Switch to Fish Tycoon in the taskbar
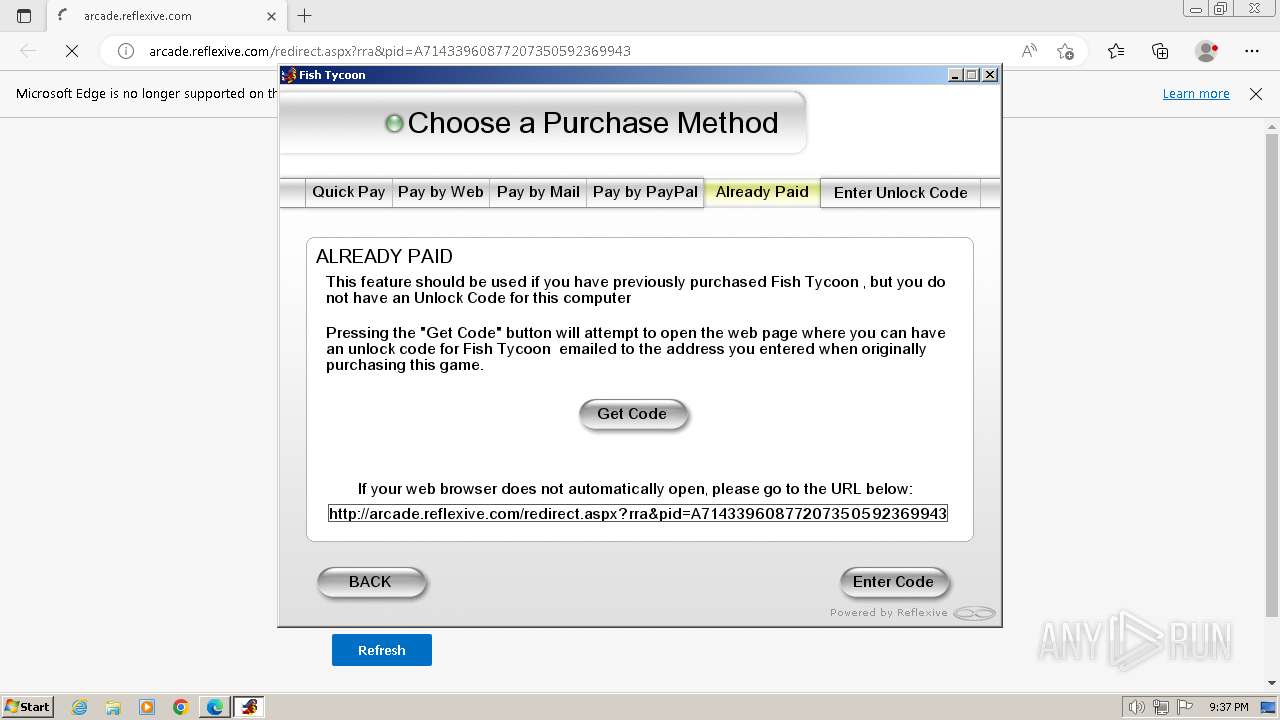Screen dimensions: 1280x720 249,707
